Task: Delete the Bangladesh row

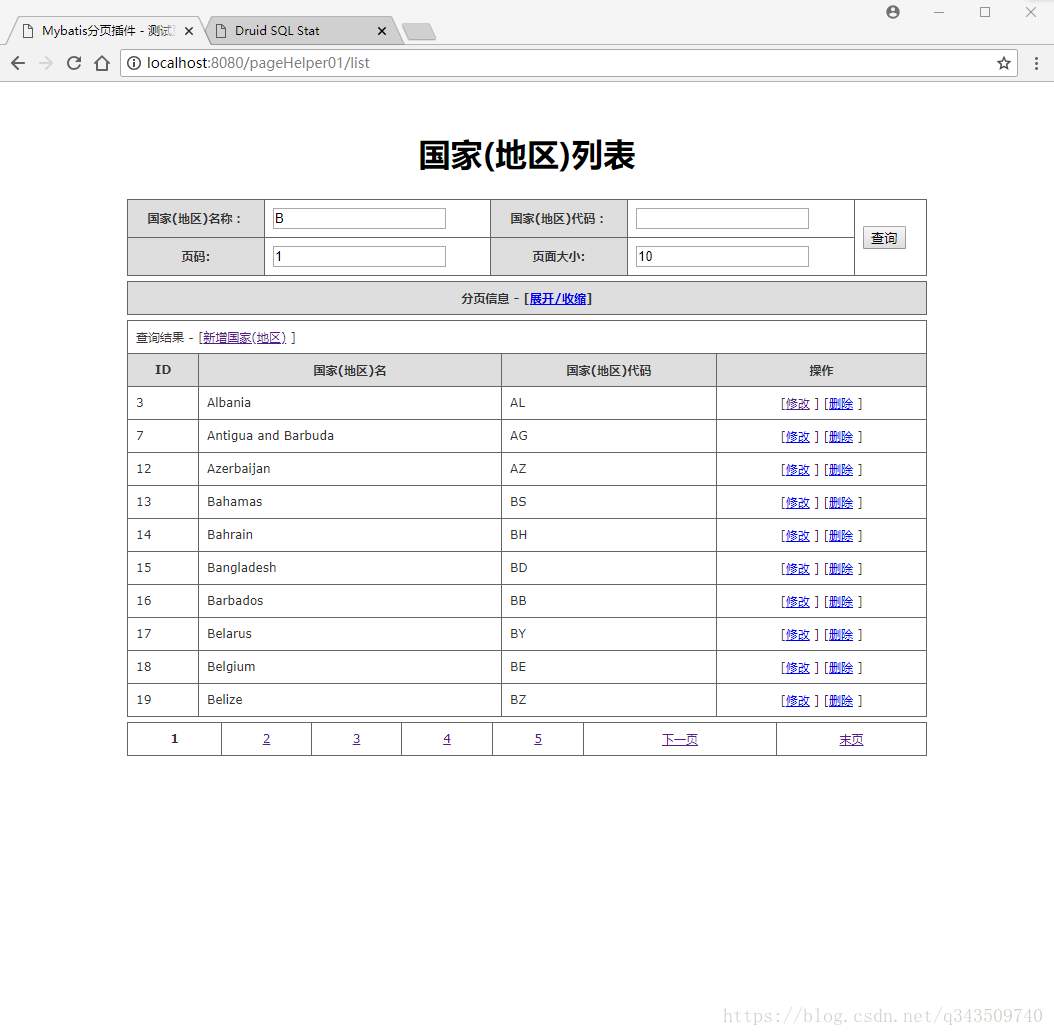Action: (x=841, y=568)
